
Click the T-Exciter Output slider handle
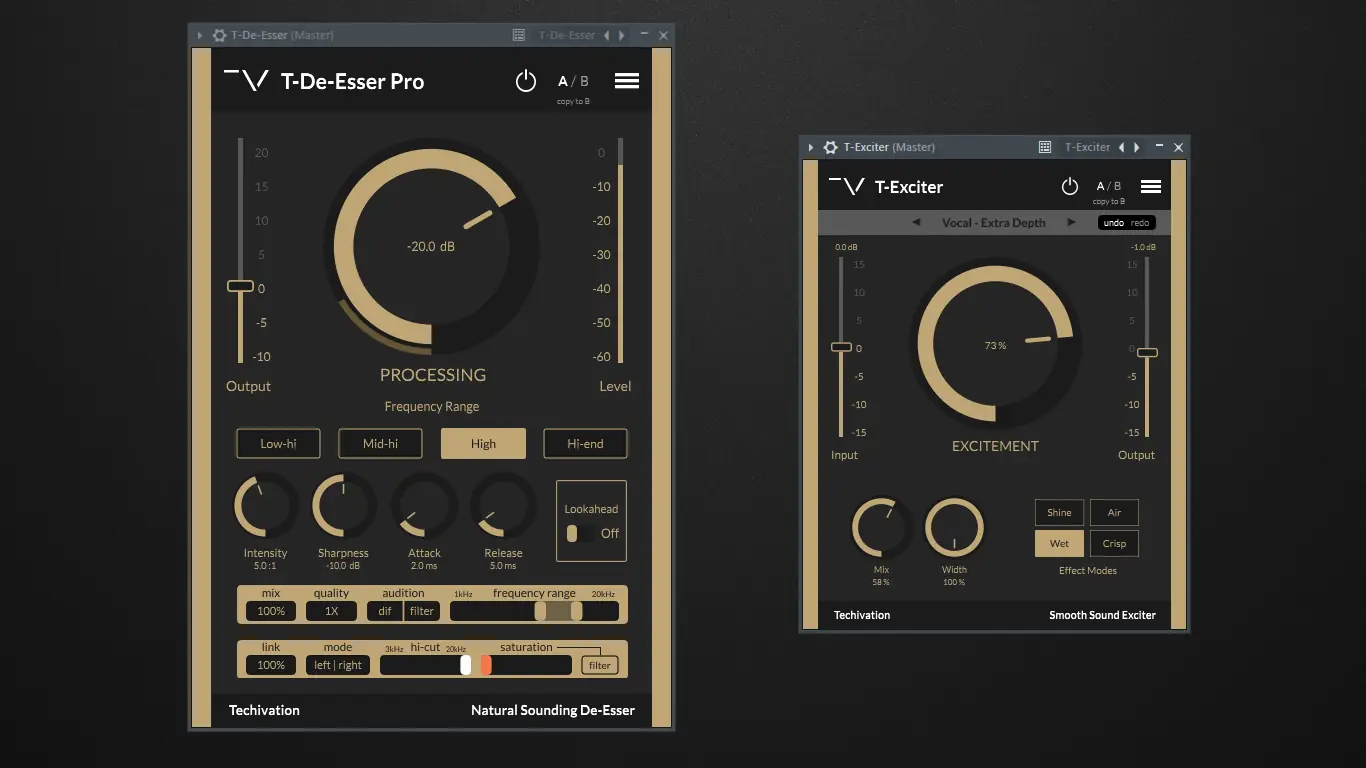point(1147,353)
